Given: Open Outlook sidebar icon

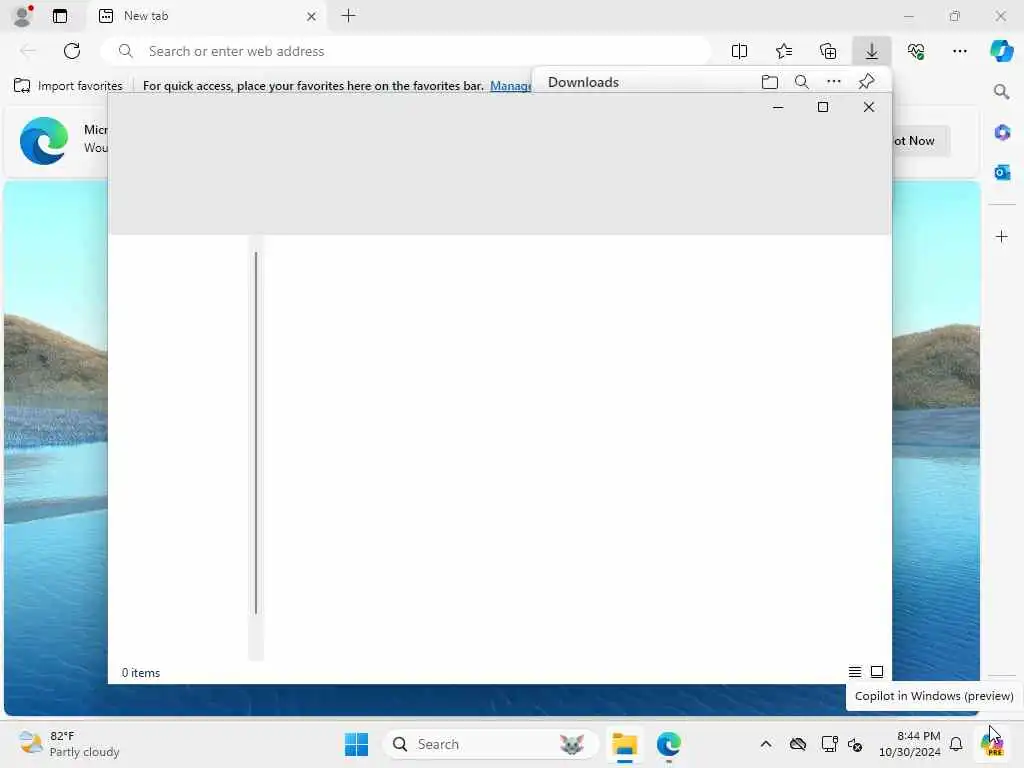Looking at the screenshot, I should (x=1002, y=172).
